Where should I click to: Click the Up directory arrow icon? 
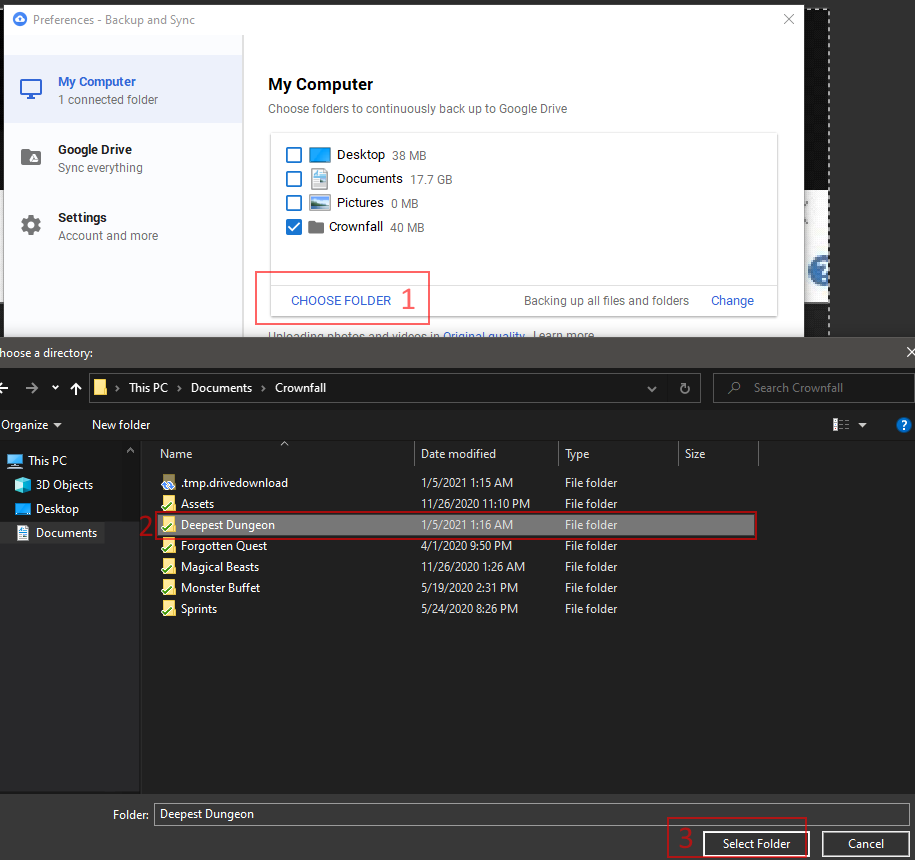pos(76,388)
